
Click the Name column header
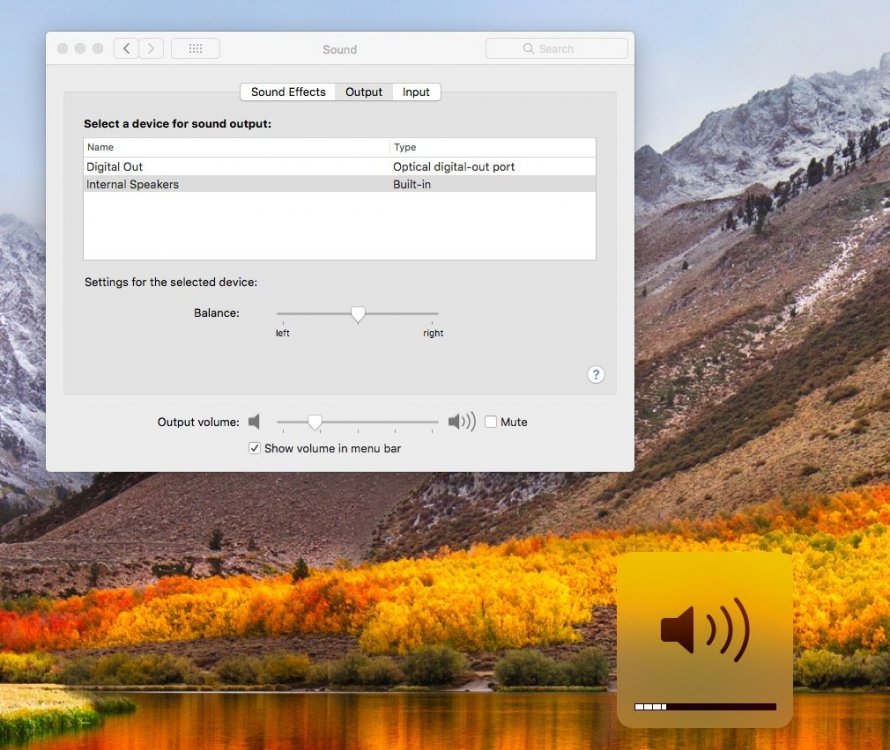(237, 147)
